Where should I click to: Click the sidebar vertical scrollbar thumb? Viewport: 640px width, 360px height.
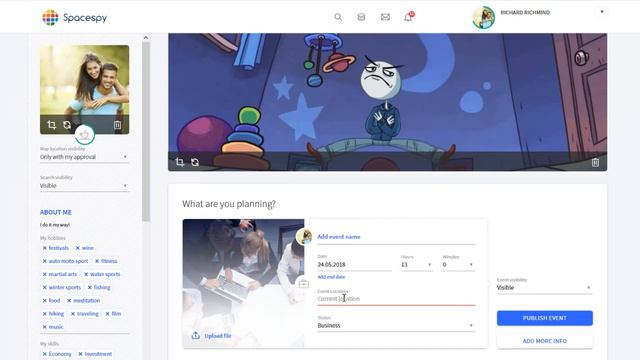(x=146, y=131)
